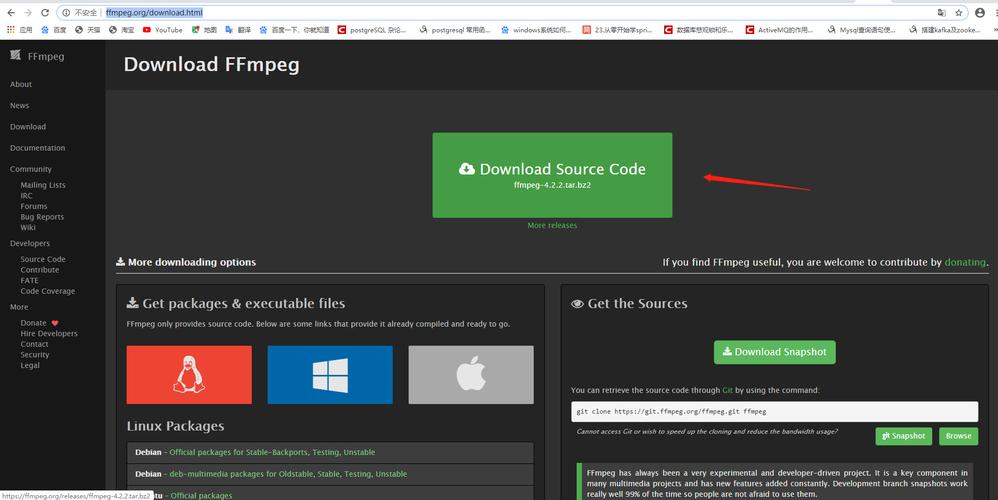Select the Linux penguin packages tile
This screenshot has width=998, height=500.
tap(189, 375)
